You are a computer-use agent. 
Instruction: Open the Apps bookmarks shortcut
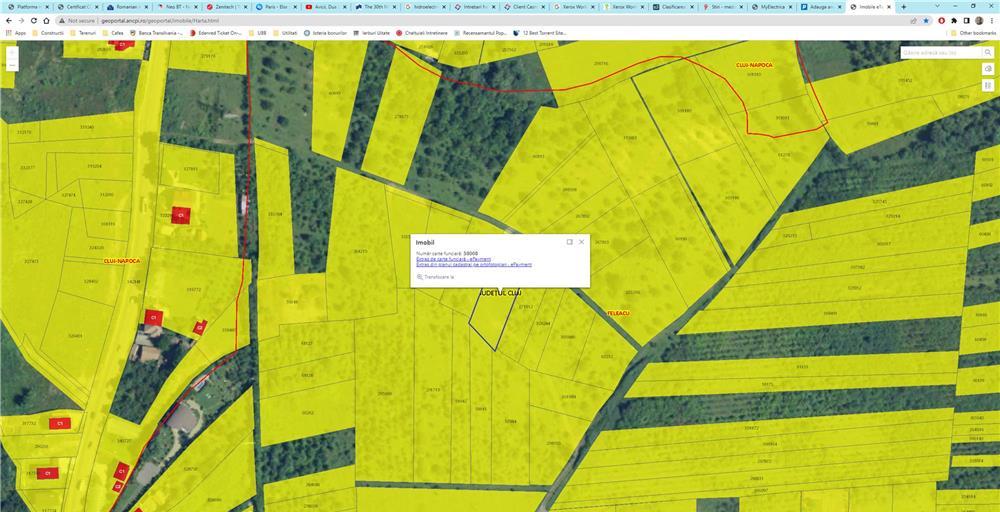coord(16,33)
